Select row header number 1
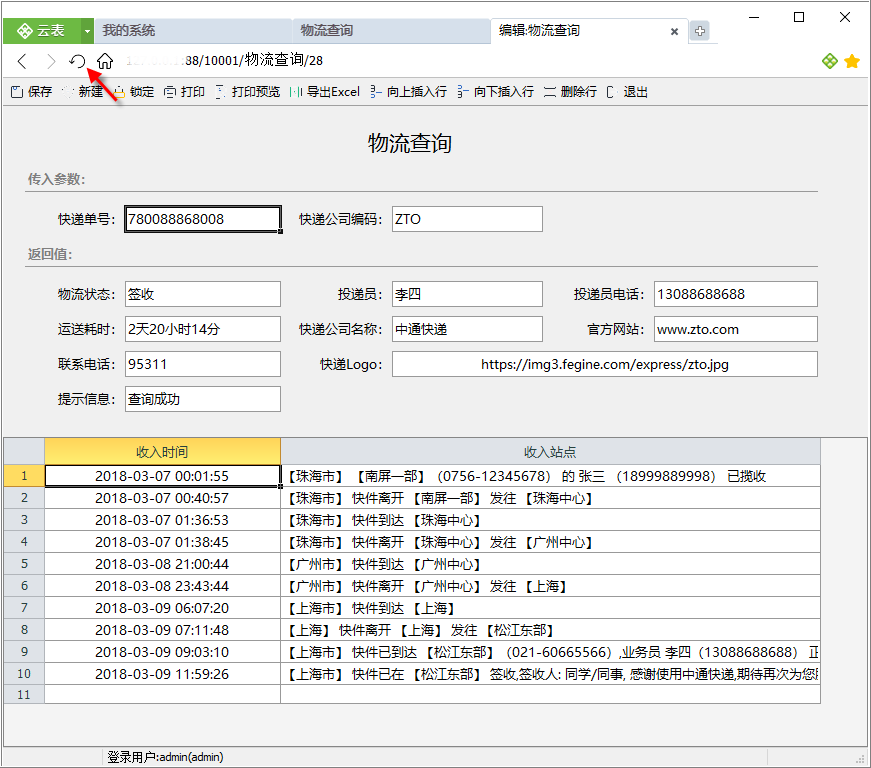 tap(24, 476)
